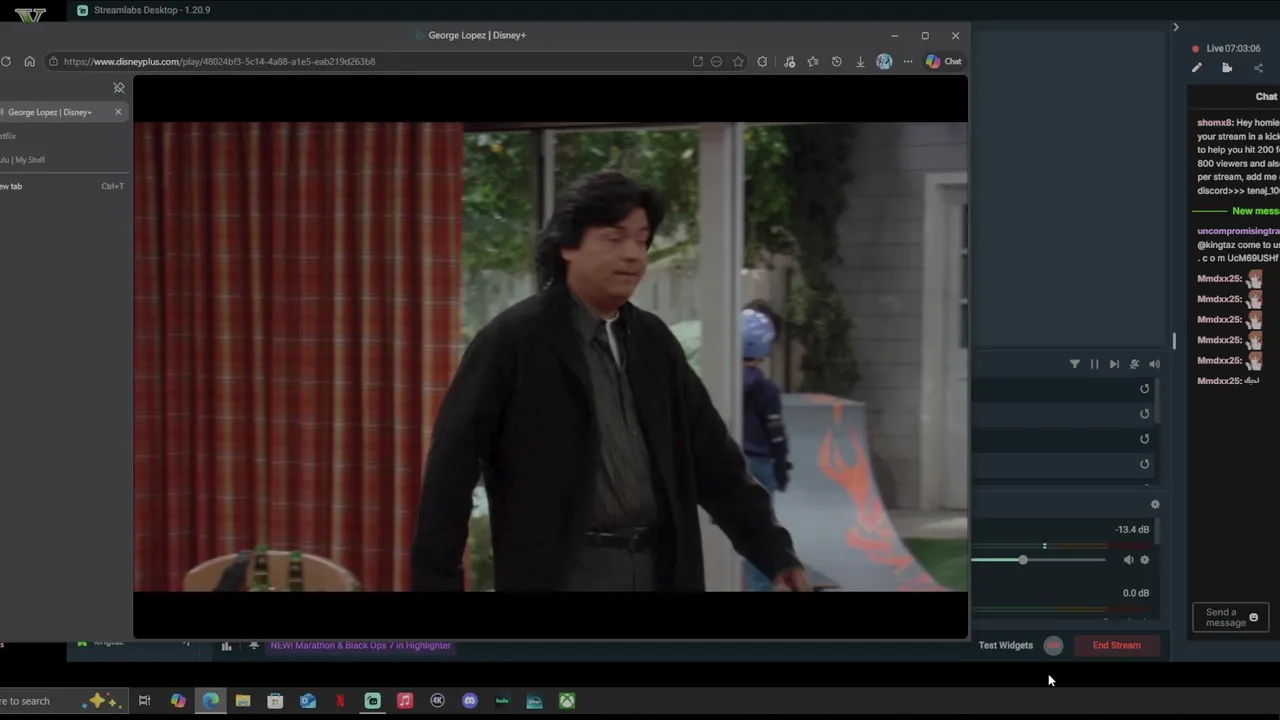Open Copilot Chat in the browser toolbar

(x=943, y=61)
